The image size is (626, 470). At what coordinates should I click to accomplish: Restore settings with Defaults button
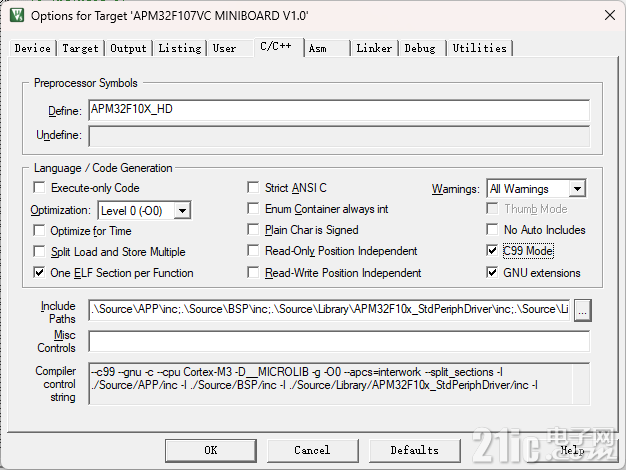(415, 450)
